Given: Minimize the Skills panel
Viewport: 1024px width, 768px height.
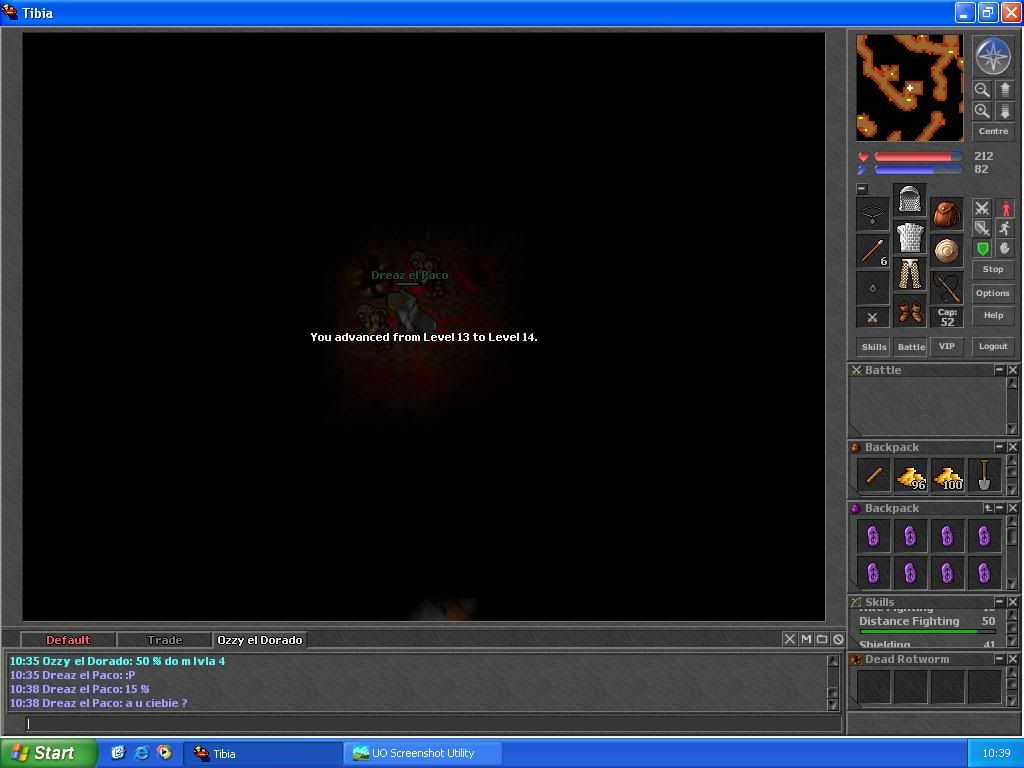Looking at the screenshot, I should click(999, 601).
